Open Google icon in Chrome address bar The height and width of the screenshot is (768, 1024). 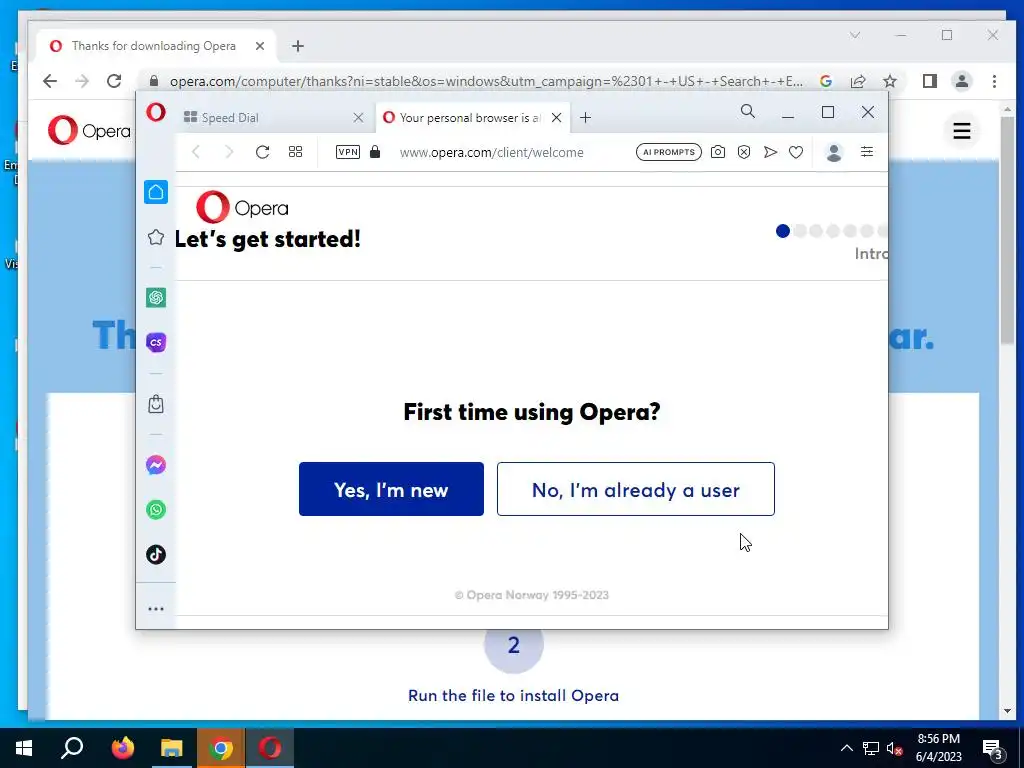825,81
